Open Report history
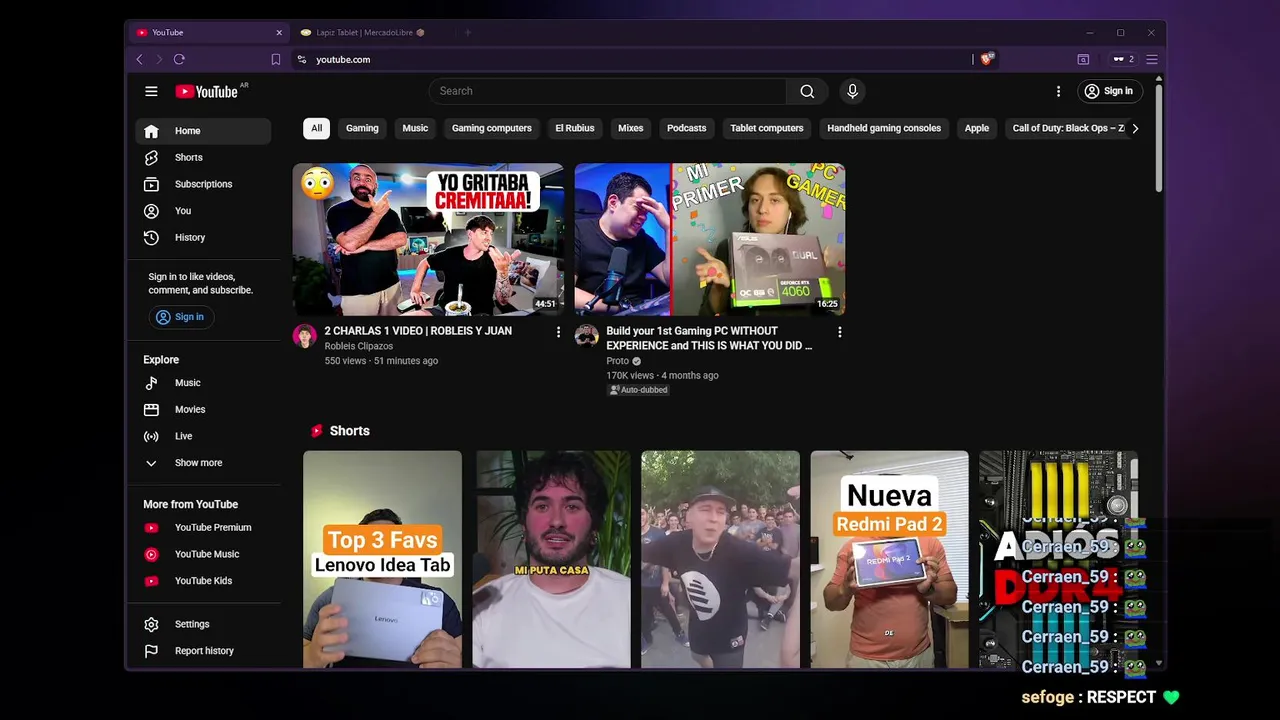The height and width of the screenshot is (720, 1280). point(203,651)
